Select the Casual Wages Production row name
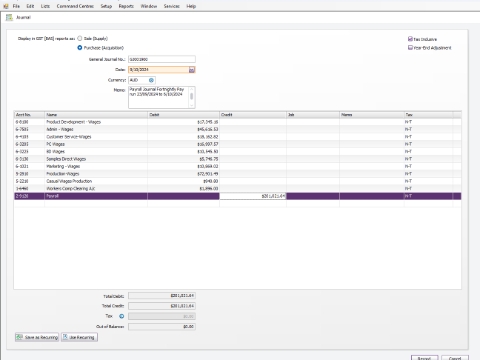480x360 pixels. click(69, 181)
